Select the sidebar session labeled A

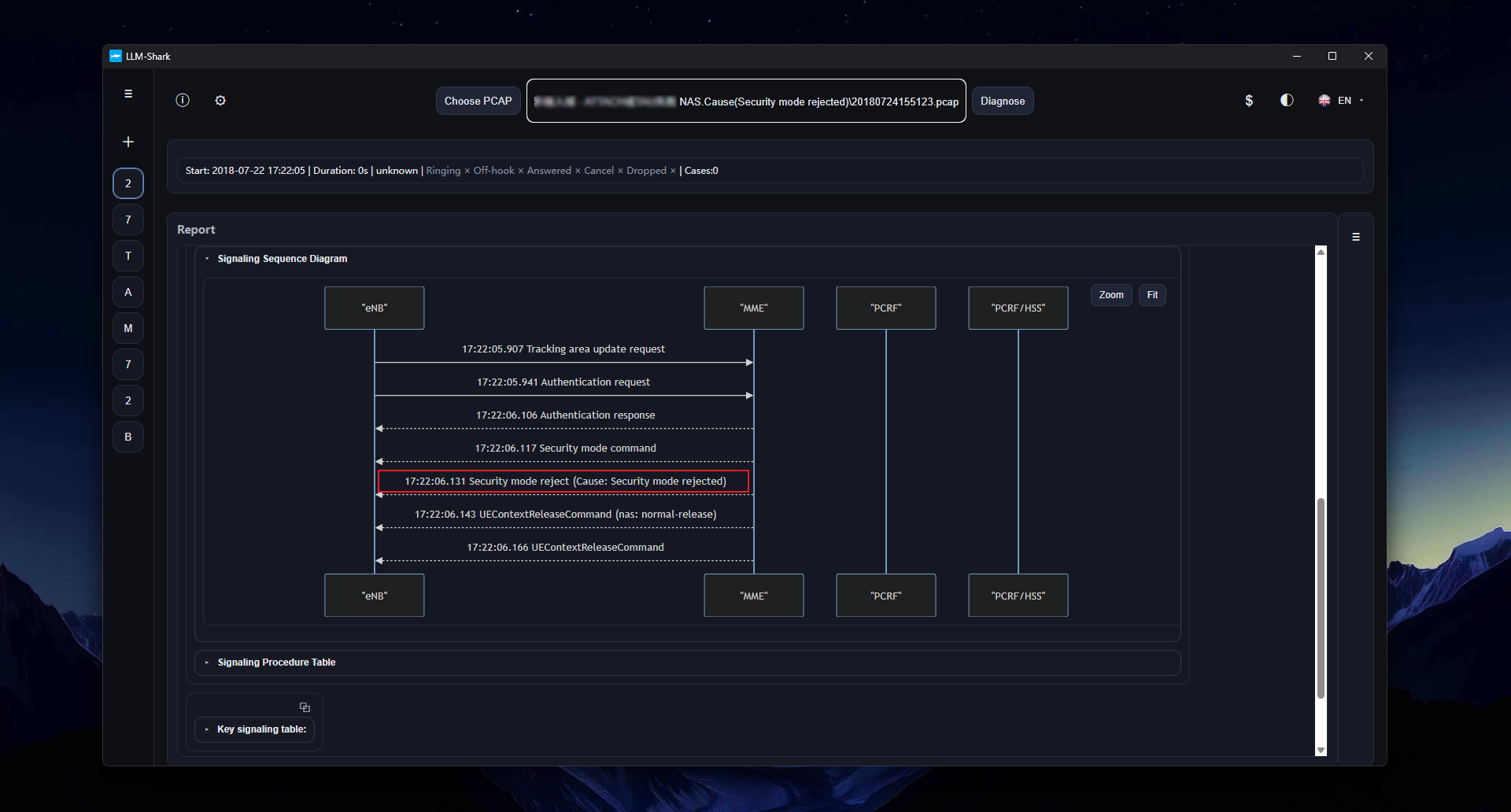point(128,292)
